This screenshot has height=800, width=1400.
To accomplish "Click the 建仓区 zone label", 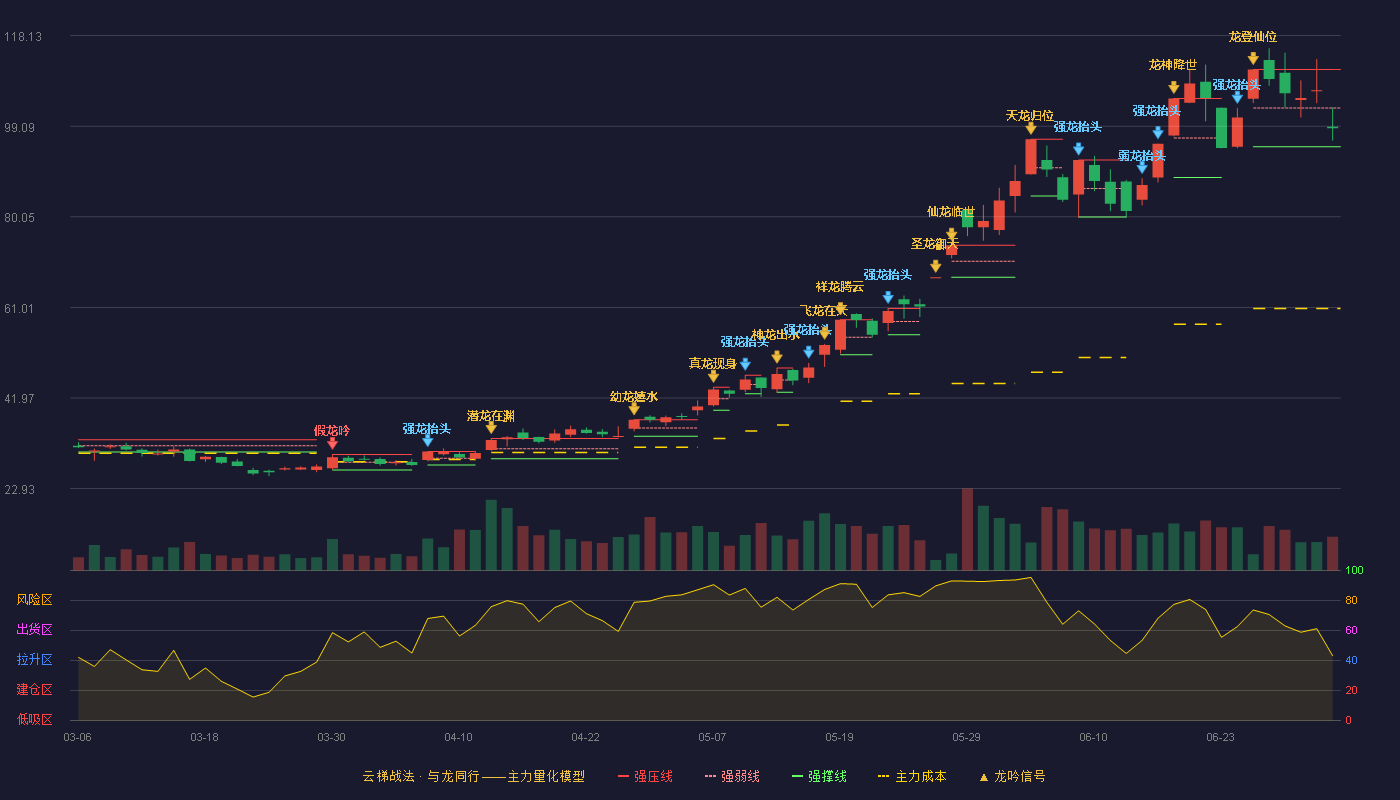I will (34, 690).
